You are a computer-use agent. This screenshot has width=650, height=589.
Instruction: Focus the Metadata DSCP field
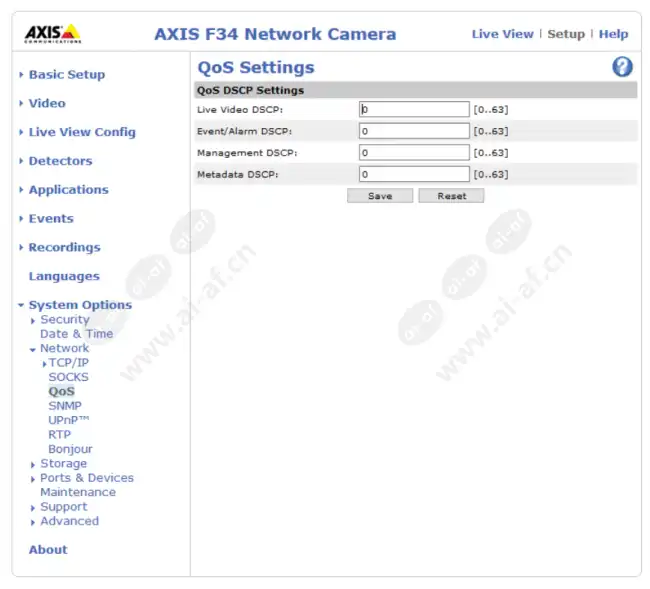[x=414, y=174]
